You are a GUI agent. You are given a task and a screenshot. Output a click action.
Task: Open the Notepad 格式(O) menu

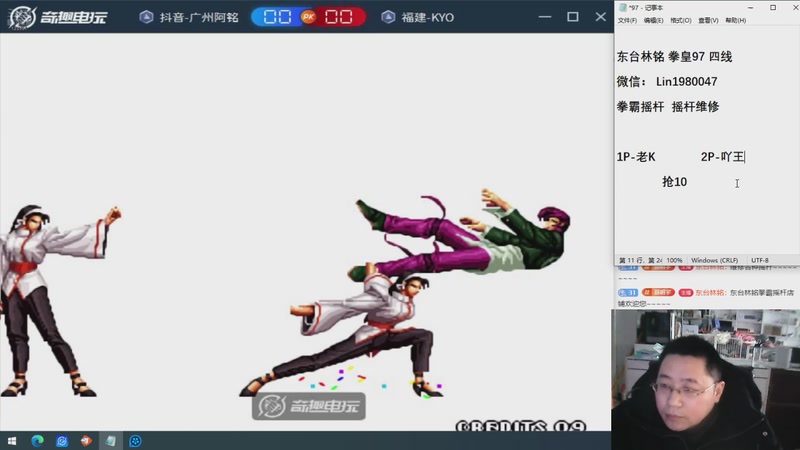coord(681,20)
